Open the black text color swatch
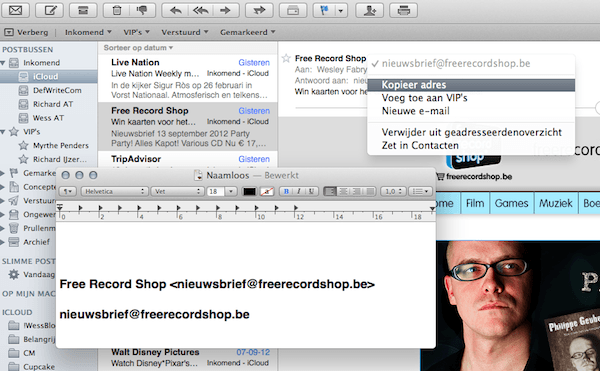 [x=249, y=191]
